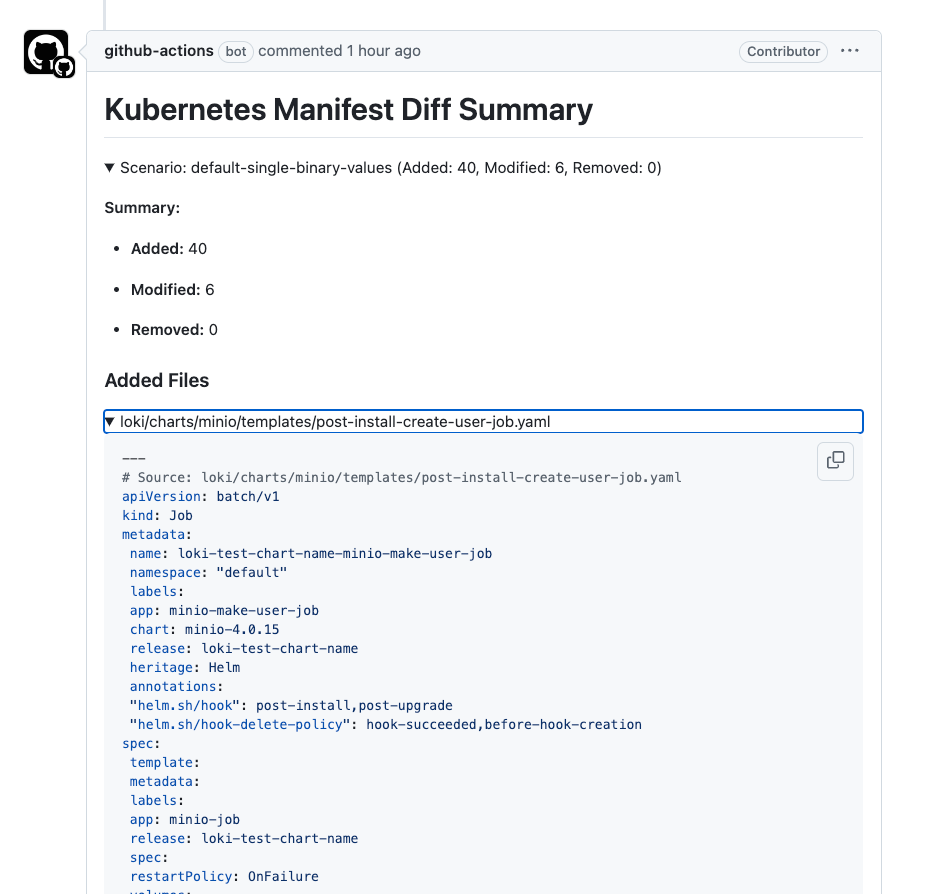946x894 pixels.
Task: Click the '# Source:' comment line
Action: click(x=401, y=477)
